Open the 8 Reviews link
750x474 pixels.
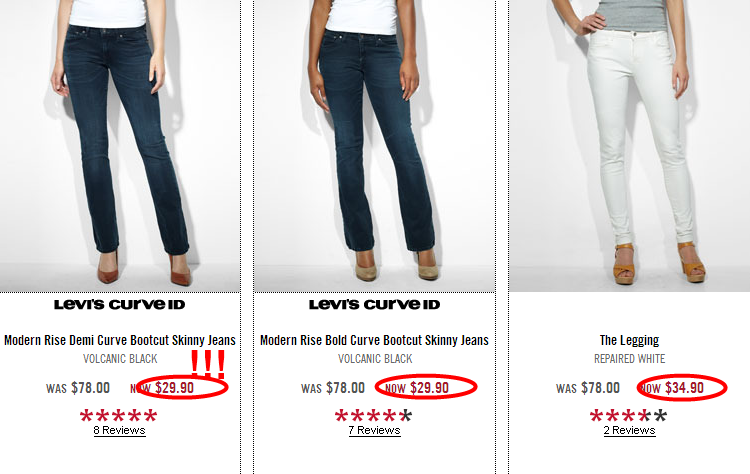120,430
